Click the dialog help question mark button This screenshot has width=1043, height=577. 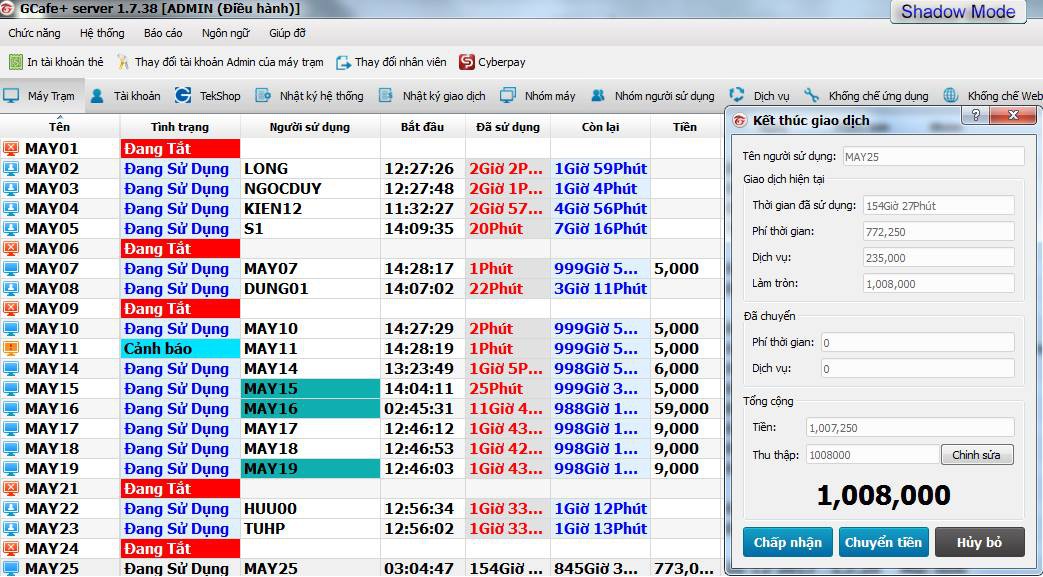976,115
